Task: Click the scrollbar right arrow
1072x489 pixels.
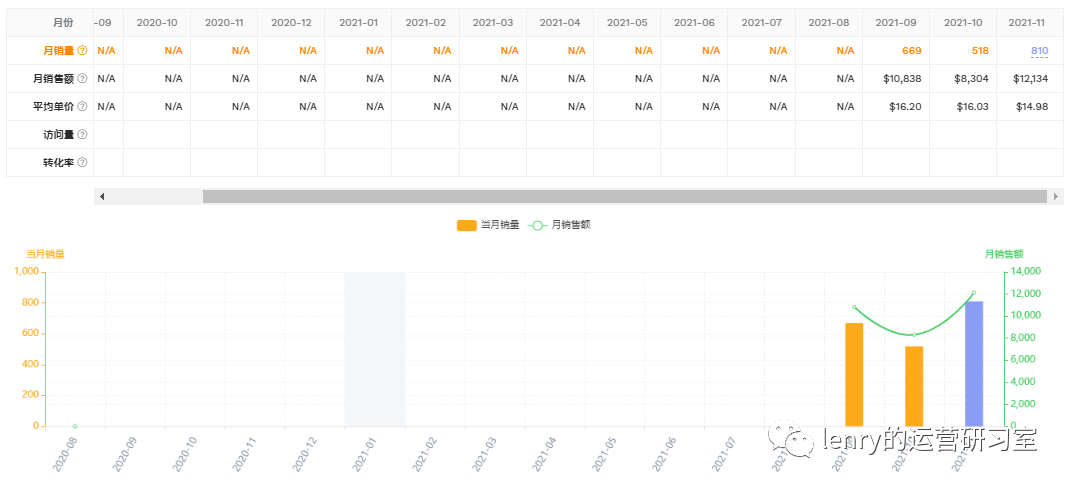Action: coord(1056,197)
